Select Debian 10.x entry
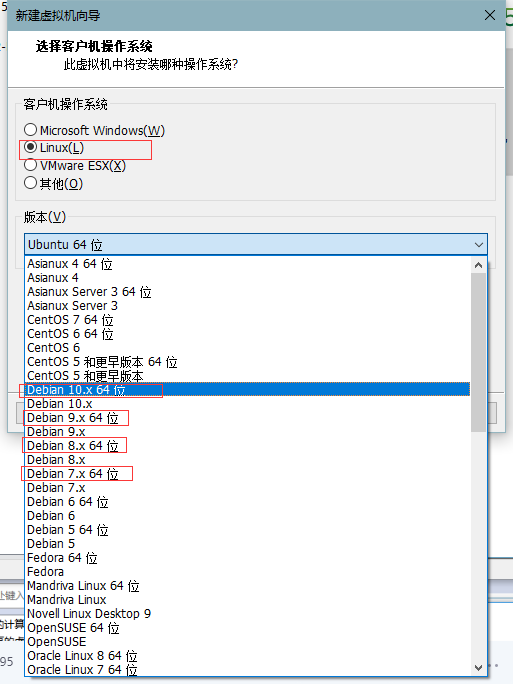The width and height of the screenshot is (513, 684). [x=248, y=404]
